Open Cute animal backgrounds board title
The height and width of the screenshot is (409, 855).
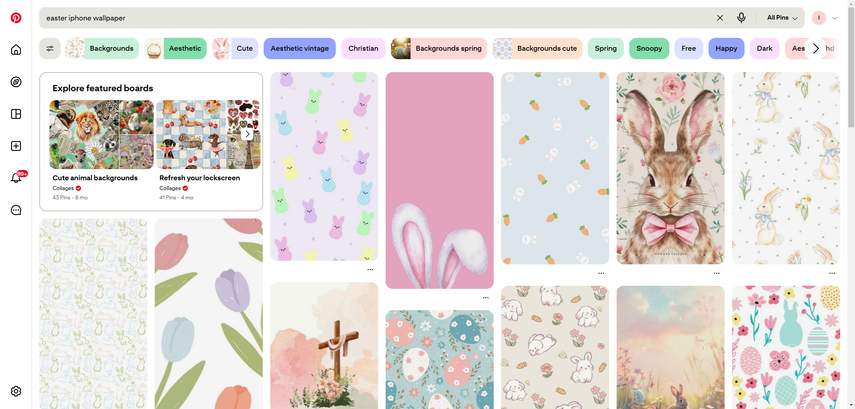[x=95, y=178]
